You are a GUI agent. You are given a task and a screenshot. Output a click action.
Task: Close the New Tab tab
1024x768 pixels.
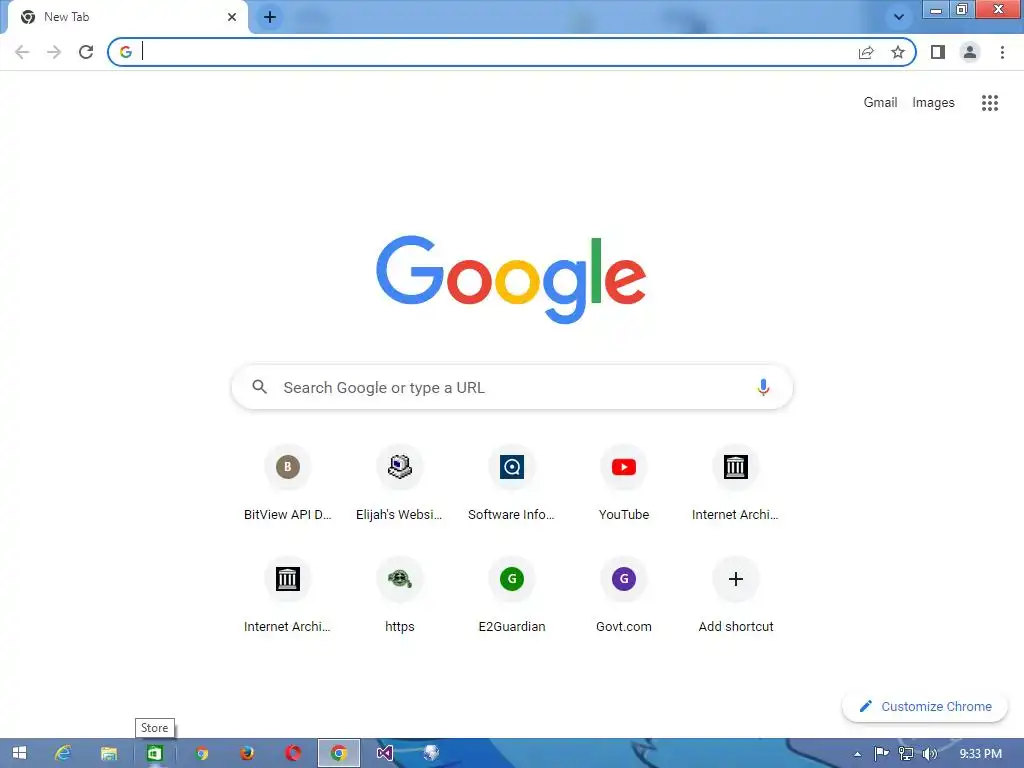point(232,17)
